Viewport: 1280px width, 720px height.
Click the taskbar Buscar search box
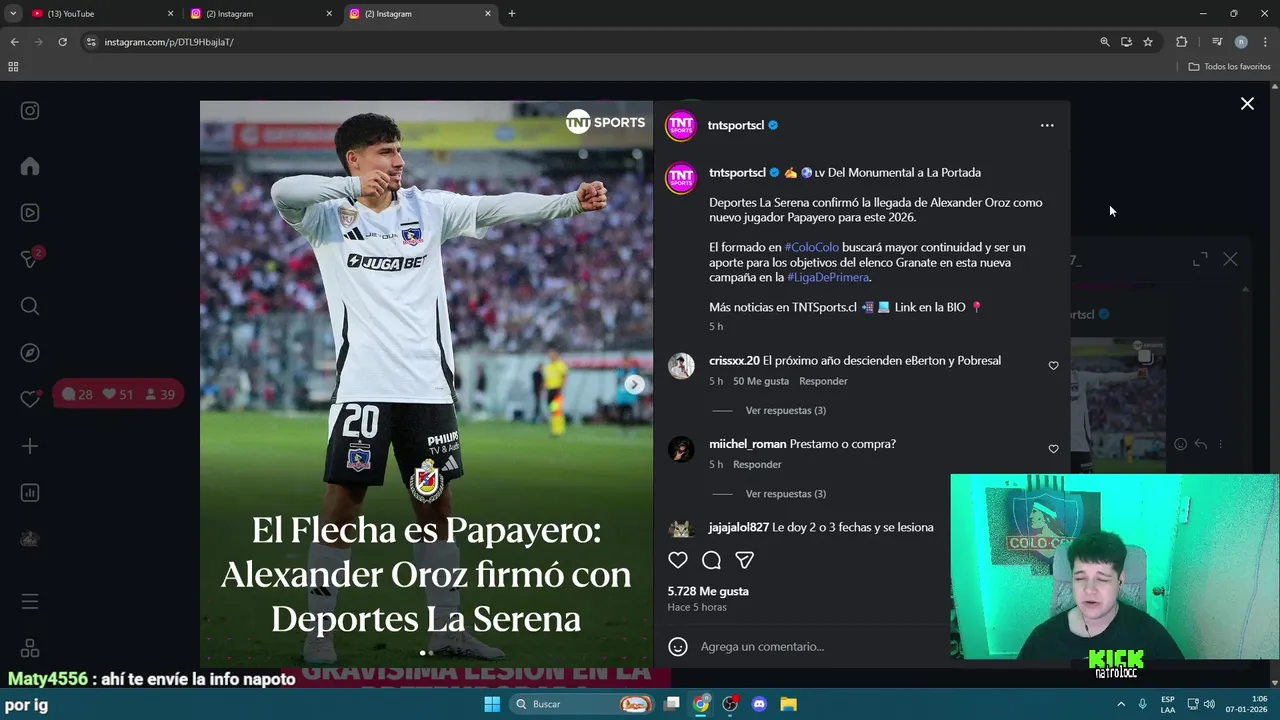click(583, 704)
